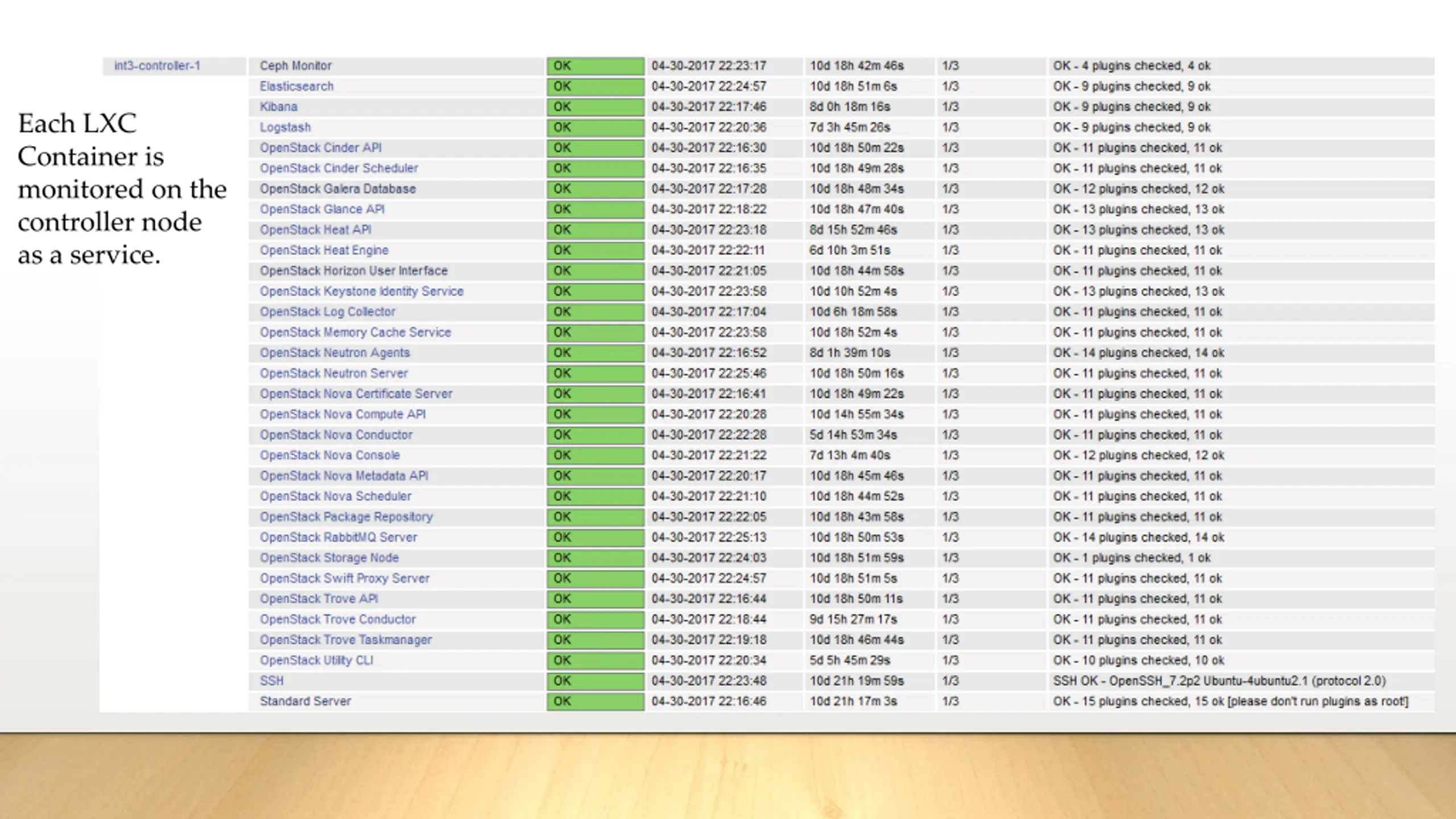Open the OpenStack Log Collector link
The width and height of the screenshot is (1456, 819).
[327, 312]
